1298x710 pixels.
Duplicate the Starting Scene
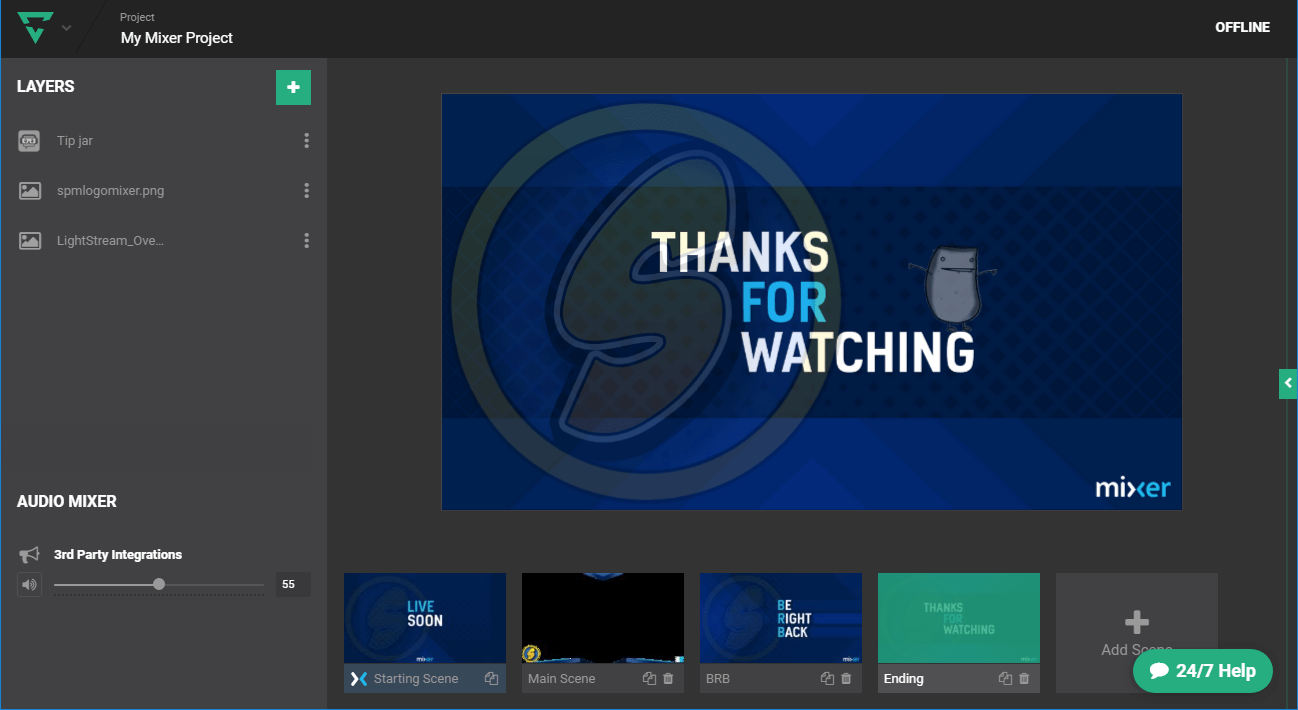pyautogui.click(x=492, y=679)
